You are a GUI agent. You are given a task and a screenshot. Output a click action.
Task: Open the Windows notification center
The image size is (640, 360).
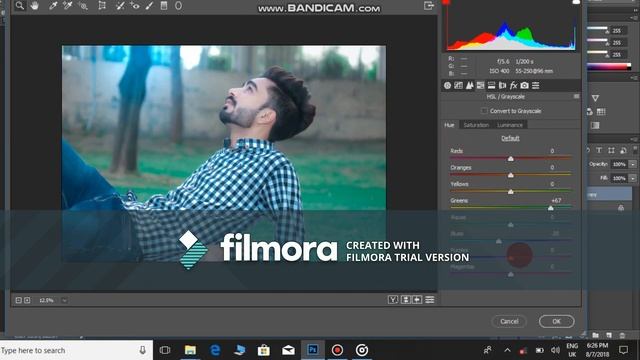[623, 350]
